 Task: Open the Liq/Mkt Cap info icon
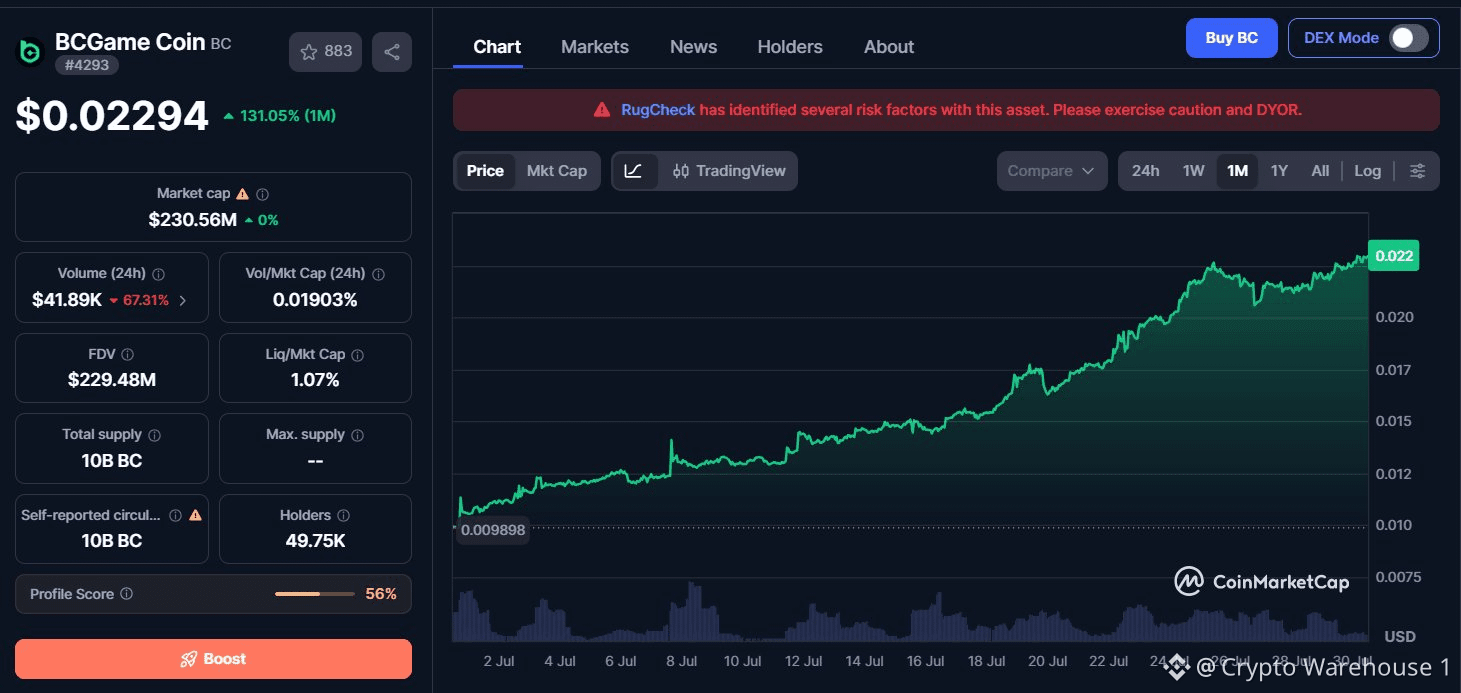(358, 354)
